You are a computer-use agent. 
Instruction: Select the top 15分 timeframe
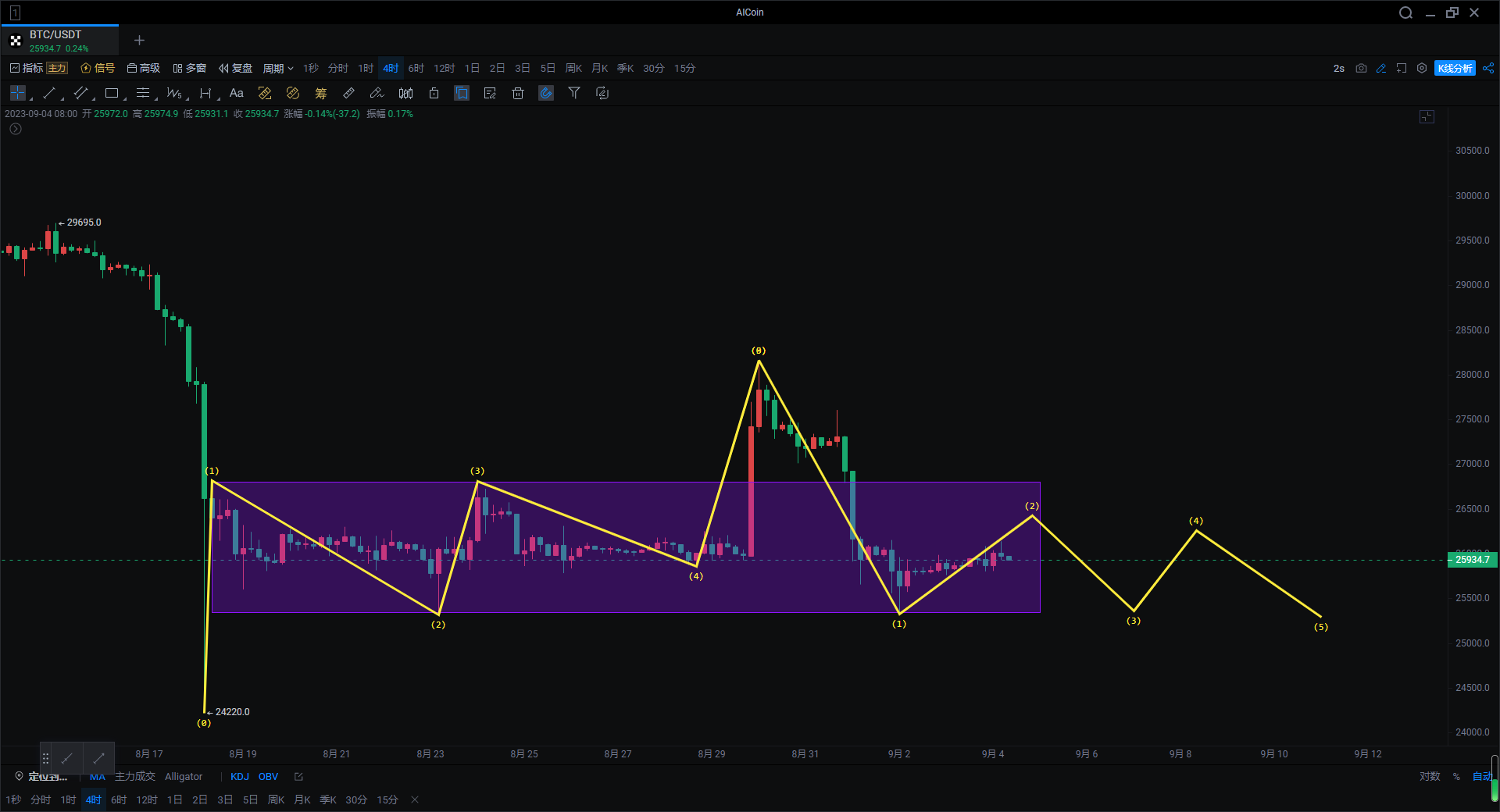point(685,69)
